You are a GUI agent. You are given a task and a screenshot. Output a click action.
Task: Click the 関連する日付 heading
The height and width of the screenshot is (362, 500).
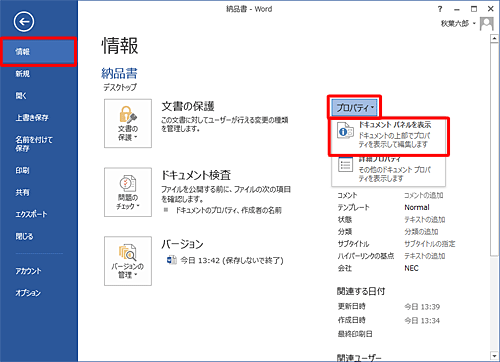coord(361,291)
